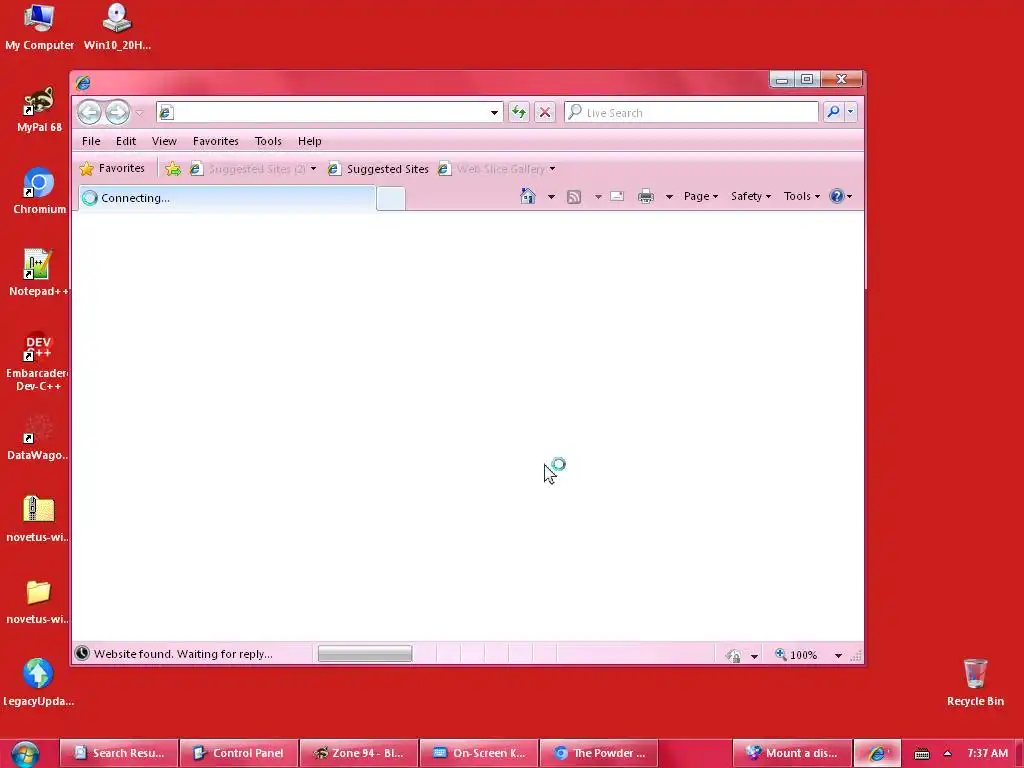Refresh the page with the green arrows icon
Viewport: 1024px width, 768px height.
pyautogui.click(x=519, y=112)
